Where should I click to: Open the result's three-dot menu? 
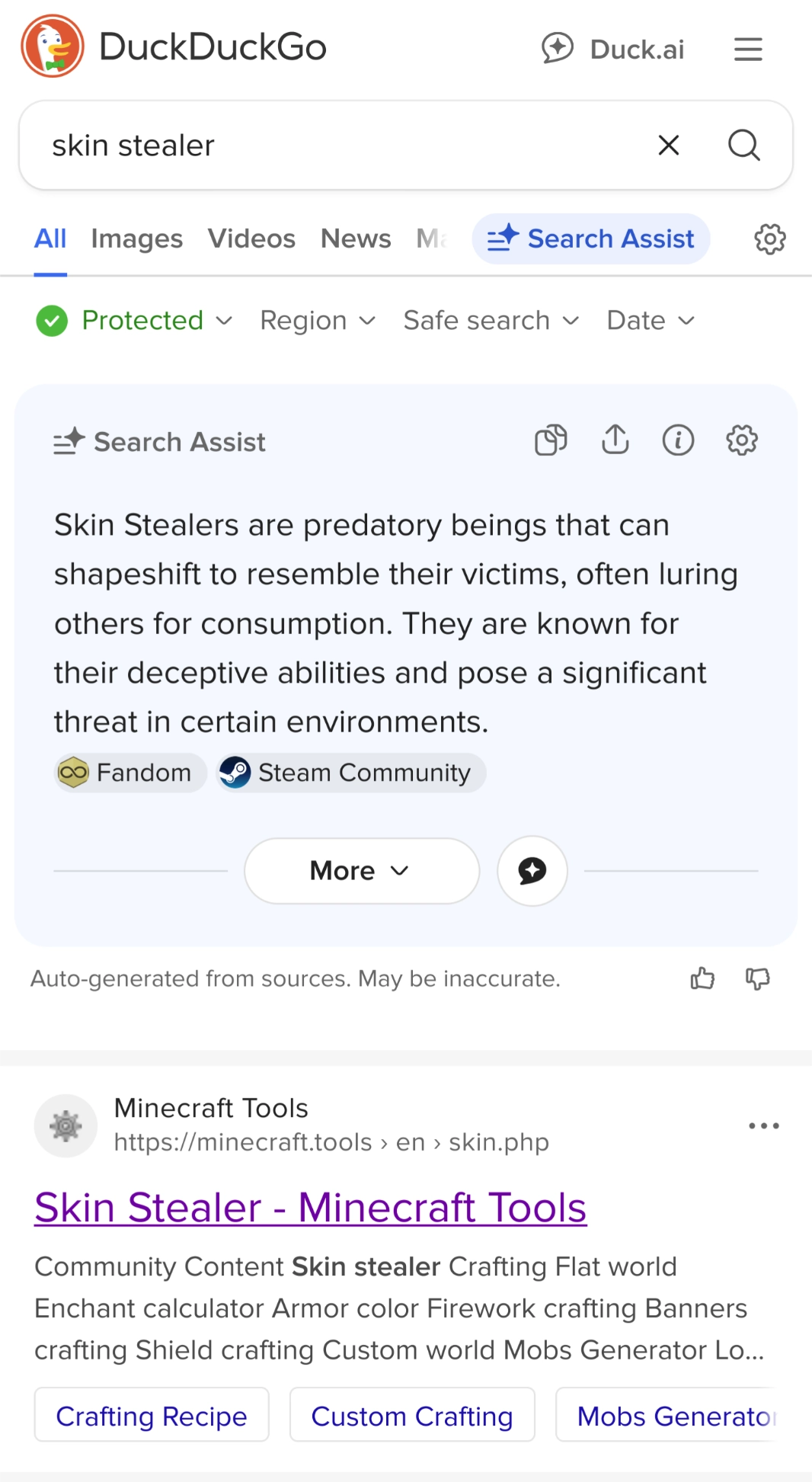pos(764,1125)
